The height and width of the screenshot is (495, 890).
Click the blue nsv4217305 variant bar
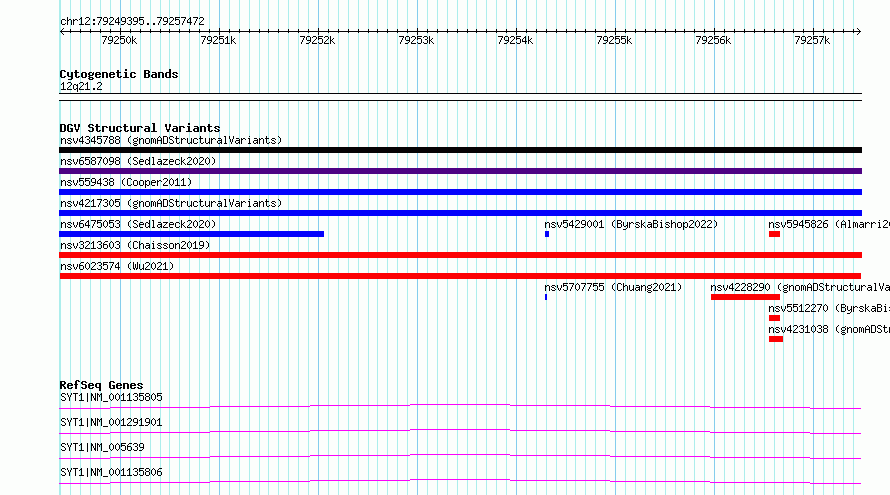tap(460, 213)
